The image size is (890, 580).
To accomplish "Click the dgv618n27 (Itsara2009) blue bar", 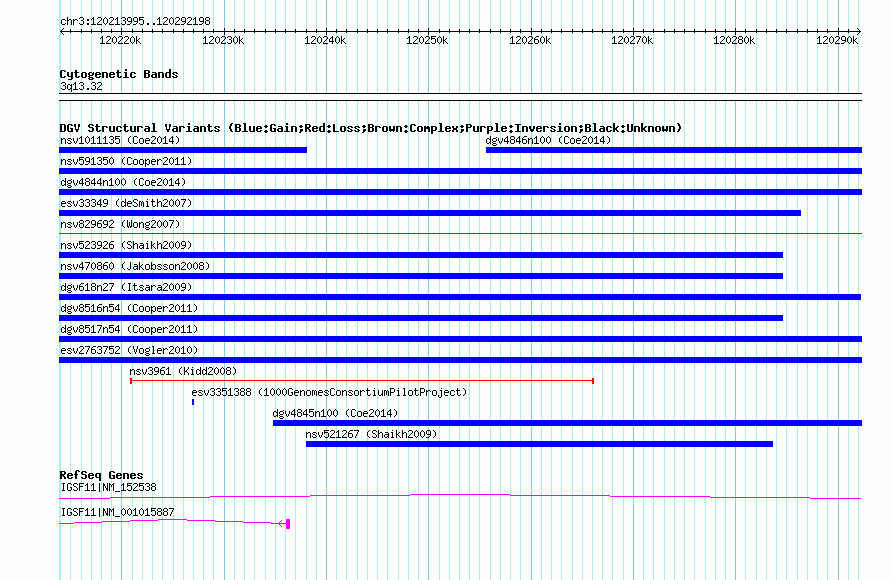I will tap(460, 297).
